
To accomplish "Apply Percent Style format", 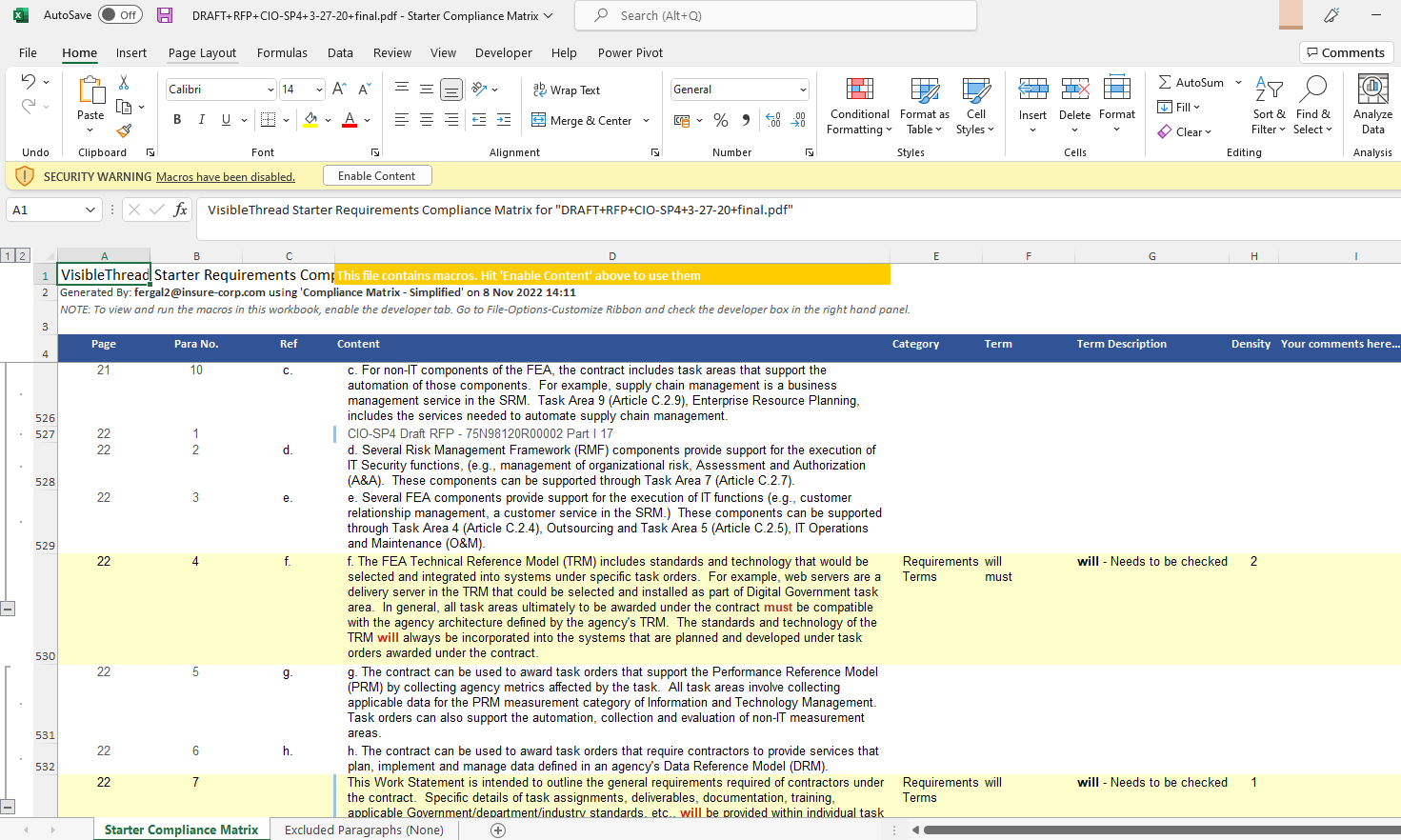I will [721, 120].
